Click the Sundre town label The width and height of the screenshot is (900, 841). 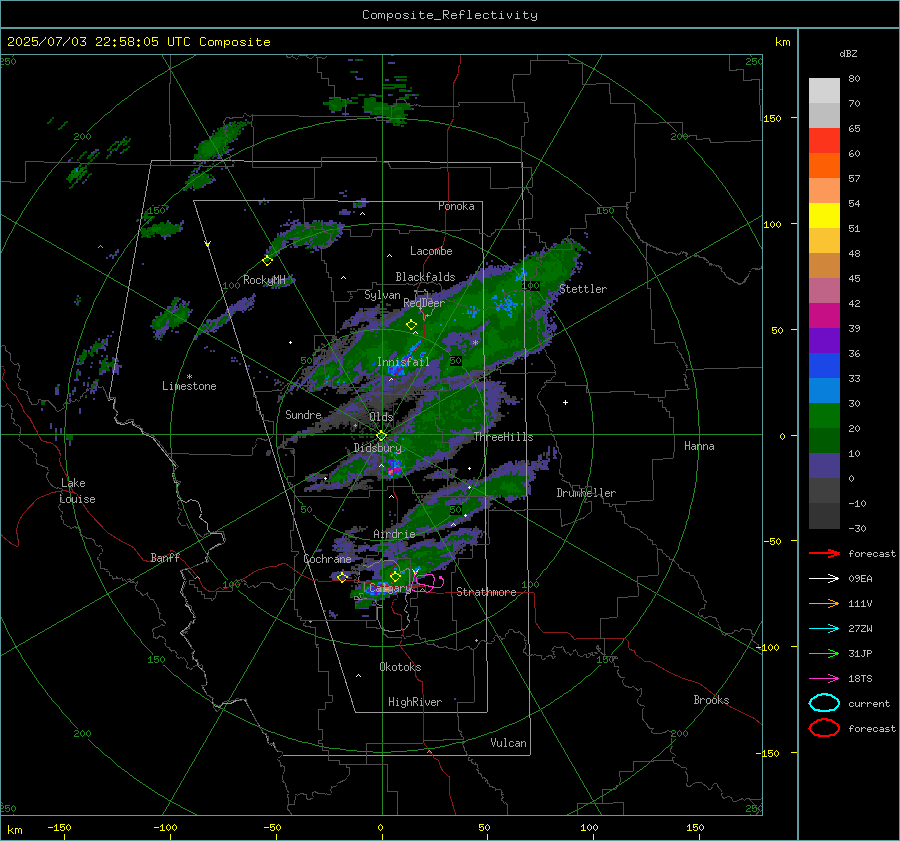[x=303, y=414]
